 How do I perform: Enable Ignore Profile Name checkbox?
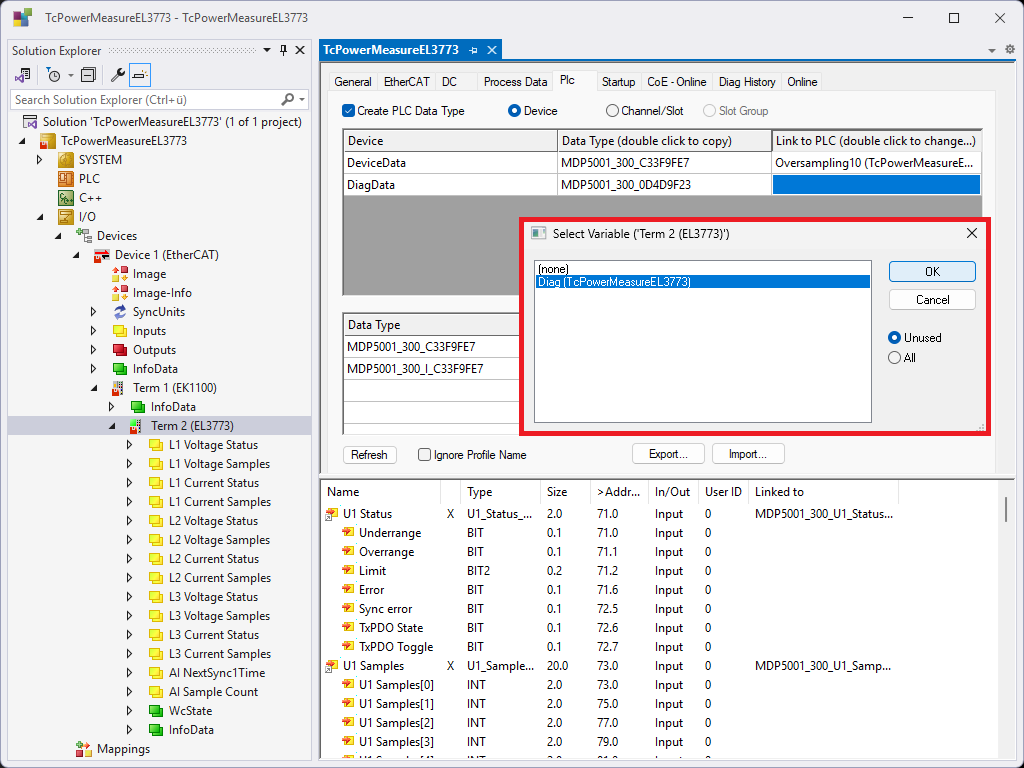click(424, 455)
